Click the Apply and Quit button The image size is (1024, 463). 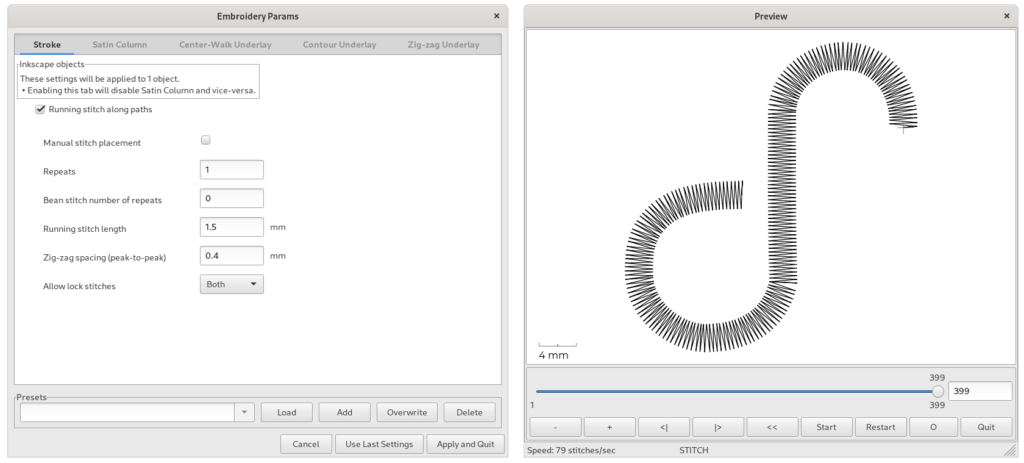point(466,444)
